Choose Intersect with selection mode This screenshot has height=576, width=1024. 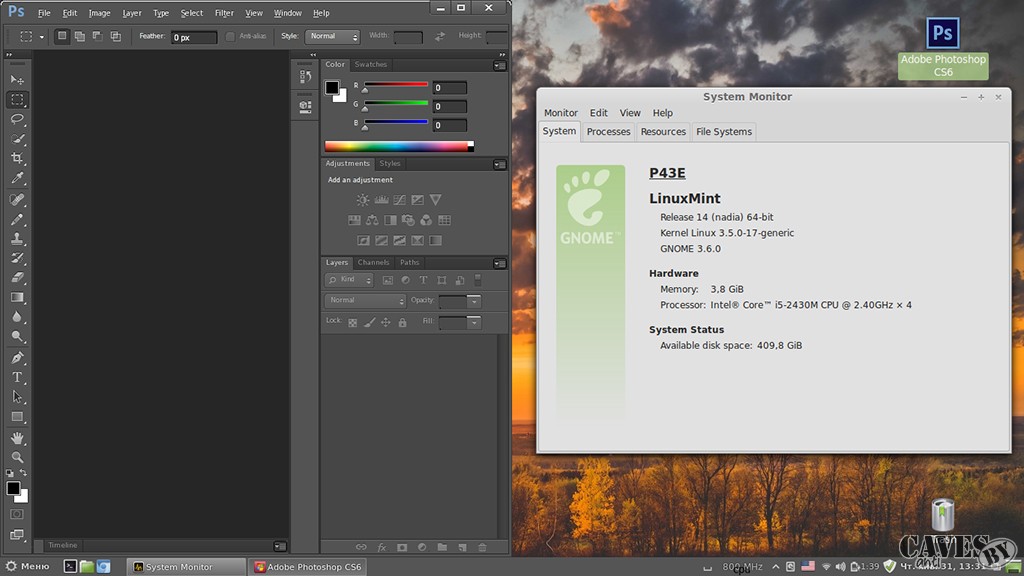pos(116,36)
